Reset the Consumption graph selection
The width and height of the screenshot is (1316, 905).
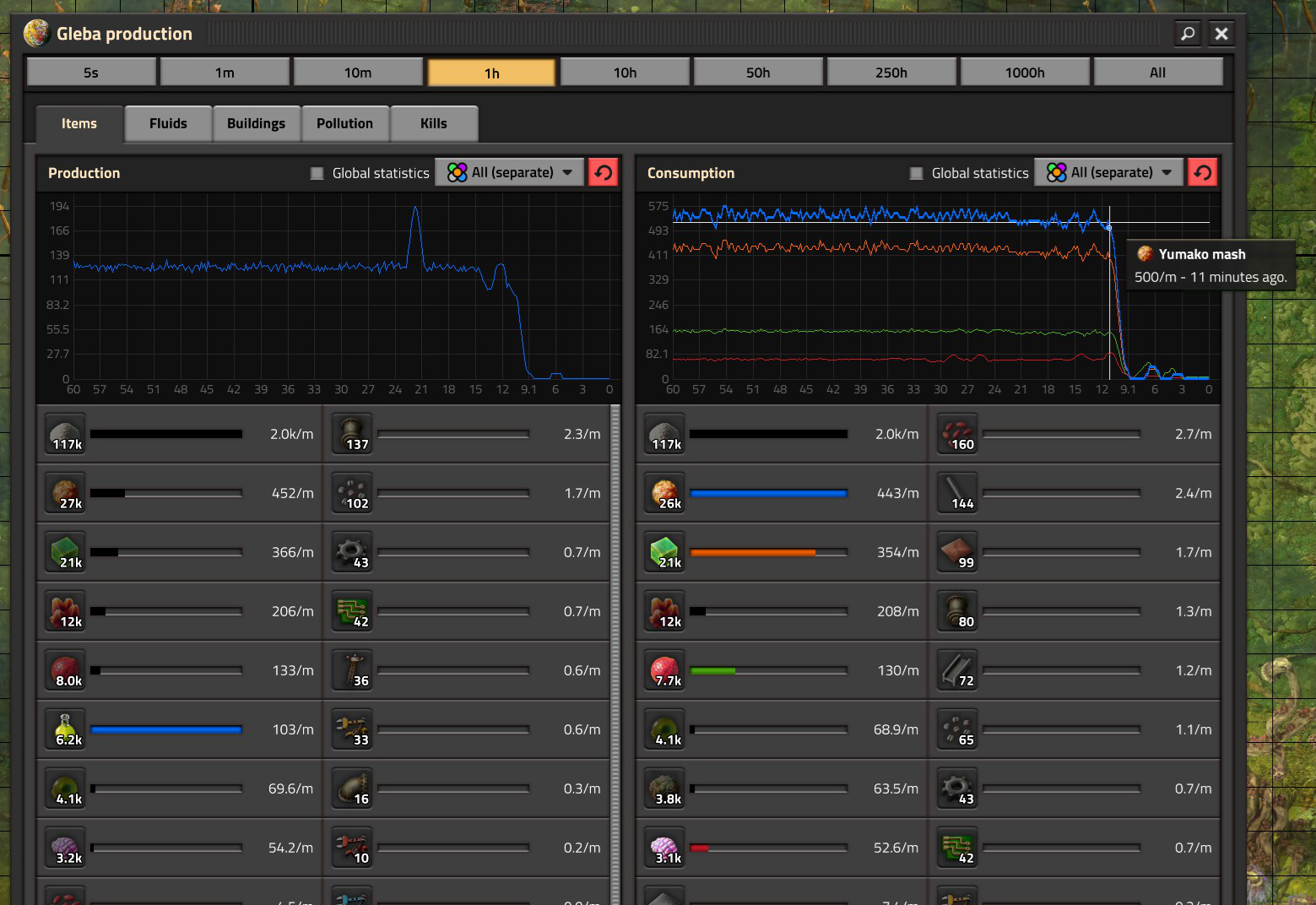[x=1202, y=172]
